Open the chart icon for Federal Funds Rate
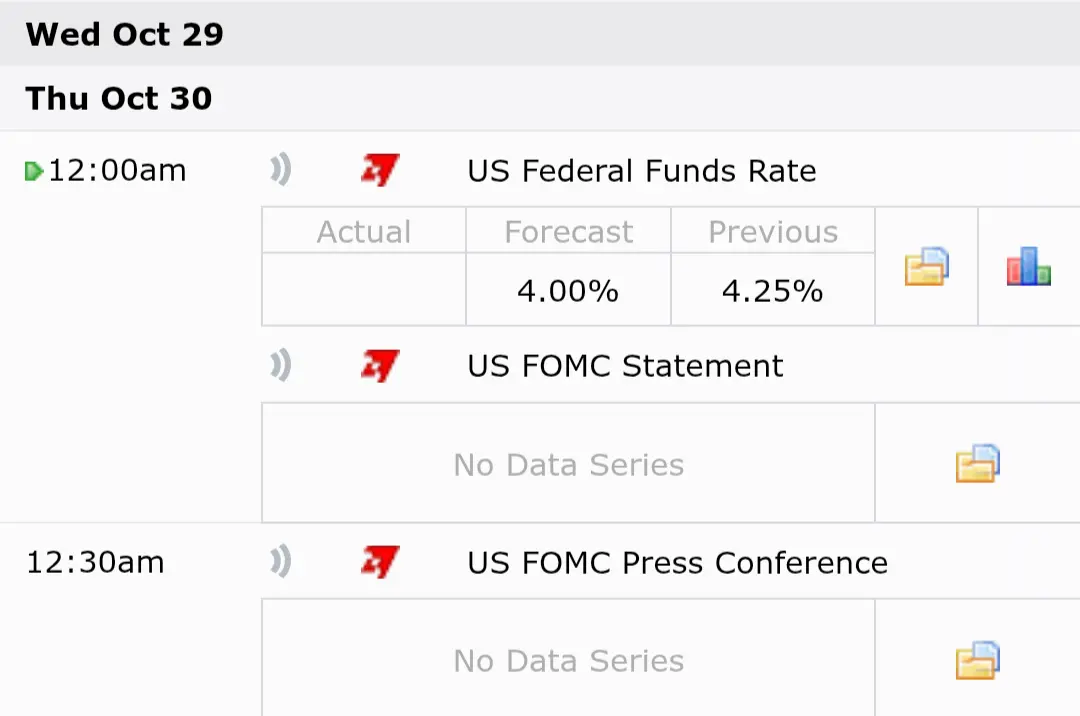 tap(1028, 267)
